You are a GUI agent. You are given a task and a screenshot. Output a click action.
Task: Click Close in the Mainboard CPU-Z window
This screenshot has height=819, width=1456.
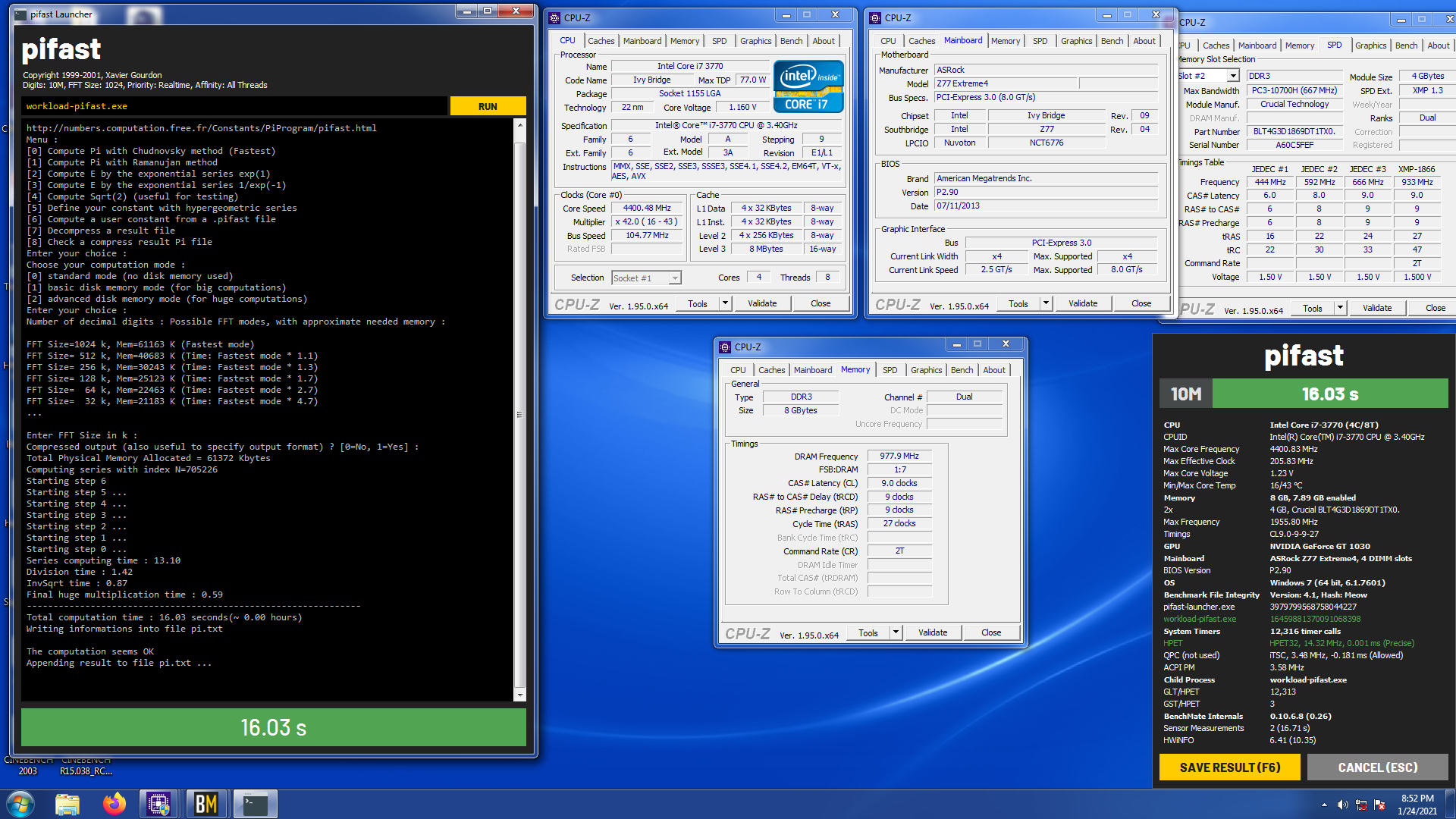[x=1141, y=303]
